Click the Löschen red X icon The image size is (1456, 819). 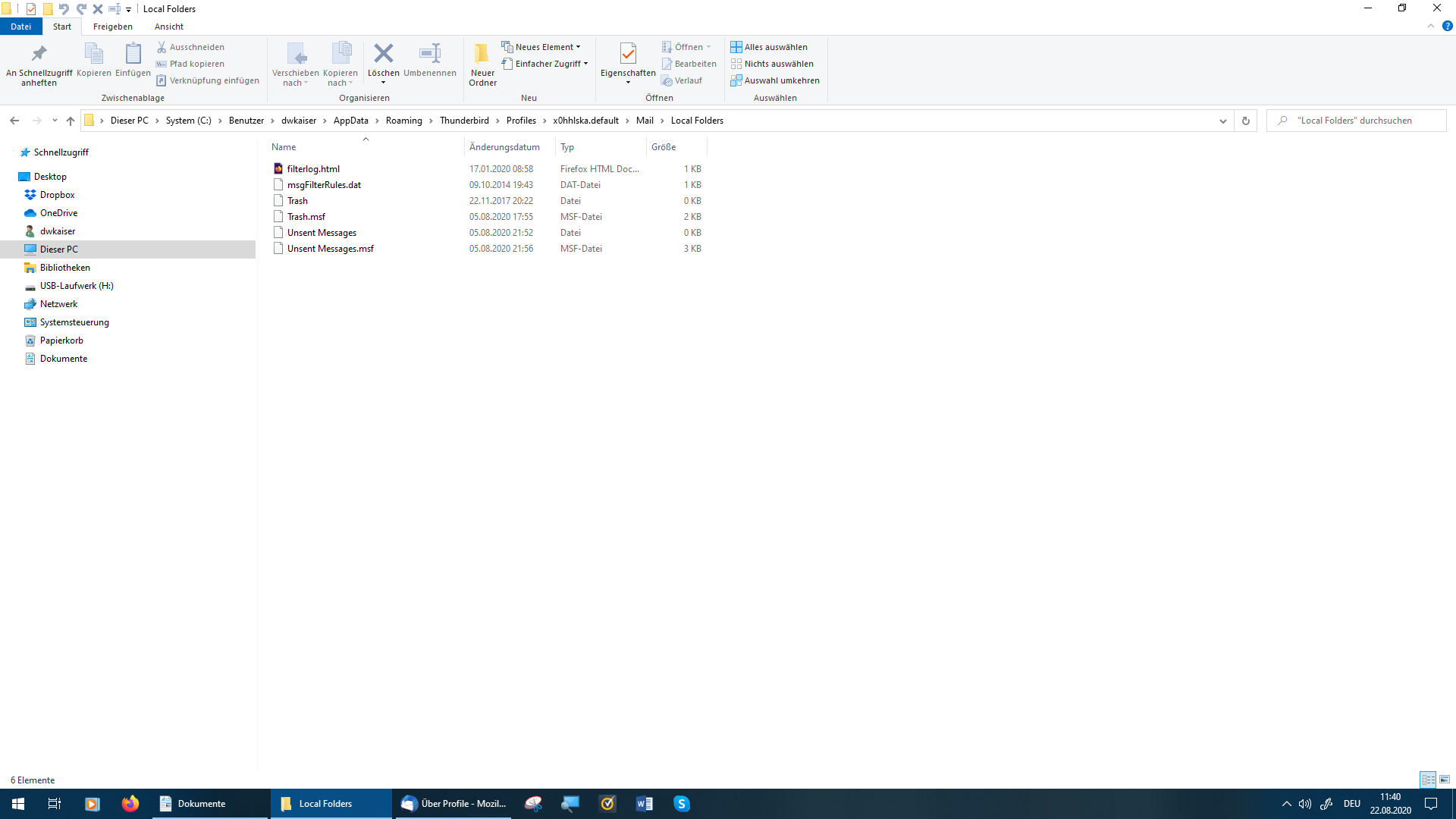(384, 55)
